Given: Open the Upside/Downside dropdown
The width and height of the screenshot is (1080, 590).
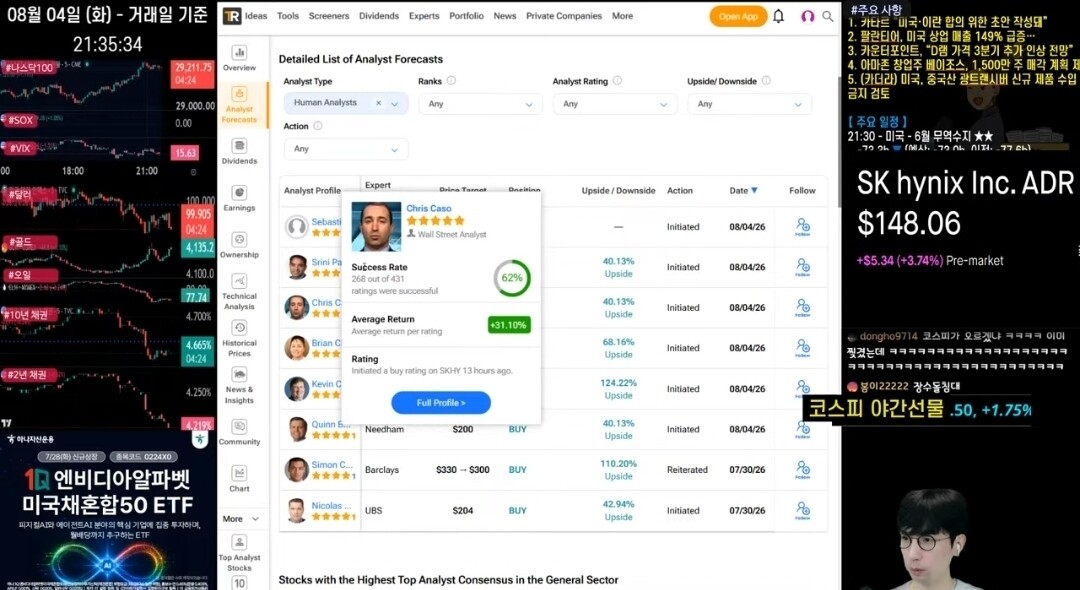Looking at the screenshot, I should (749, 104).
